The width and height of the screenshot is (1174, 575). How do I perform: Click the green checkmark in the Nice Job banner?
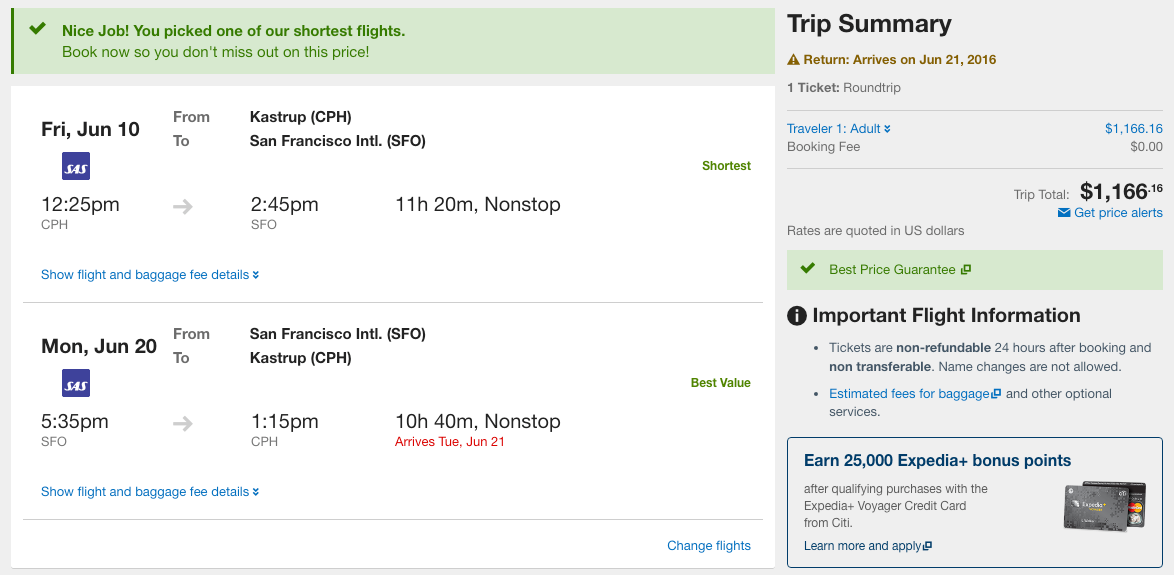pos(38,29)
